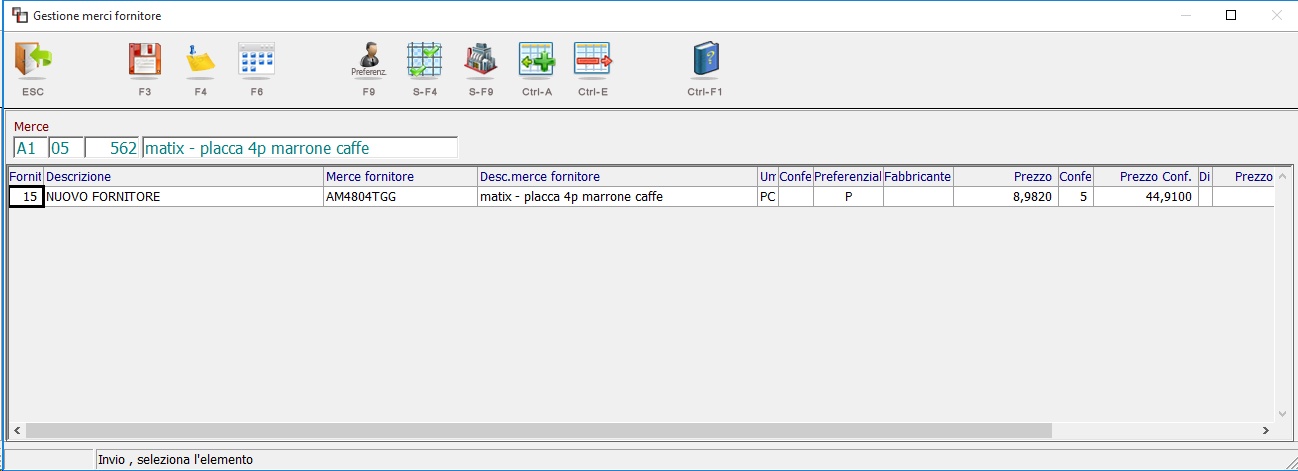Click the table cell 'matix - placca 4p marrone caffe'
Image resolution: width=1298 pixels, height=471 pixels.
617,197
